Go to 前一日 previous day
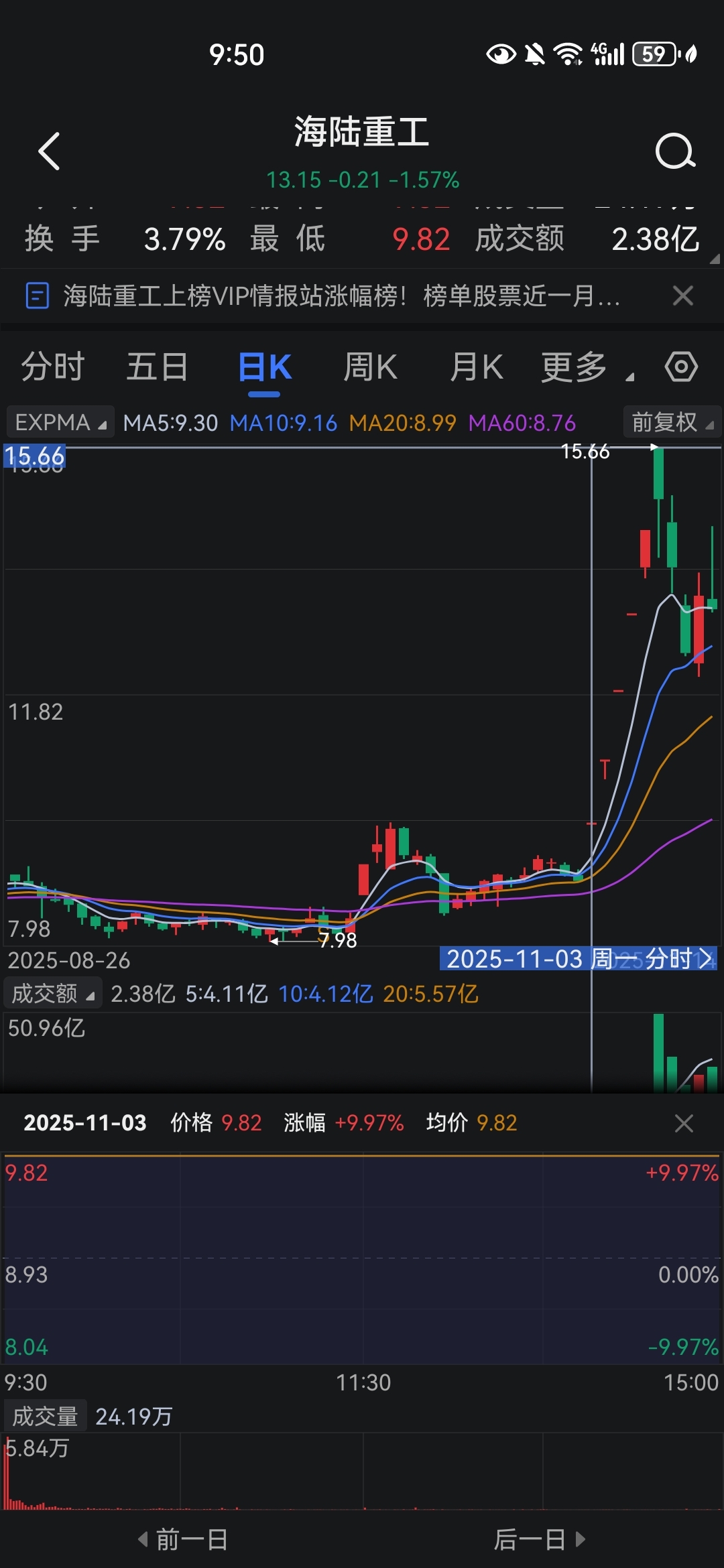 point(182,1539)
